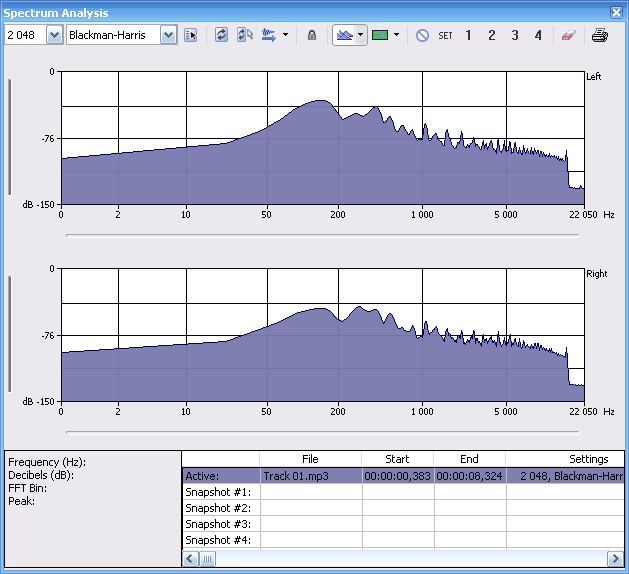Viewport: 629px width, 574px height.
Task: Click the SET snapshot button
Action: tap(445, 36)
